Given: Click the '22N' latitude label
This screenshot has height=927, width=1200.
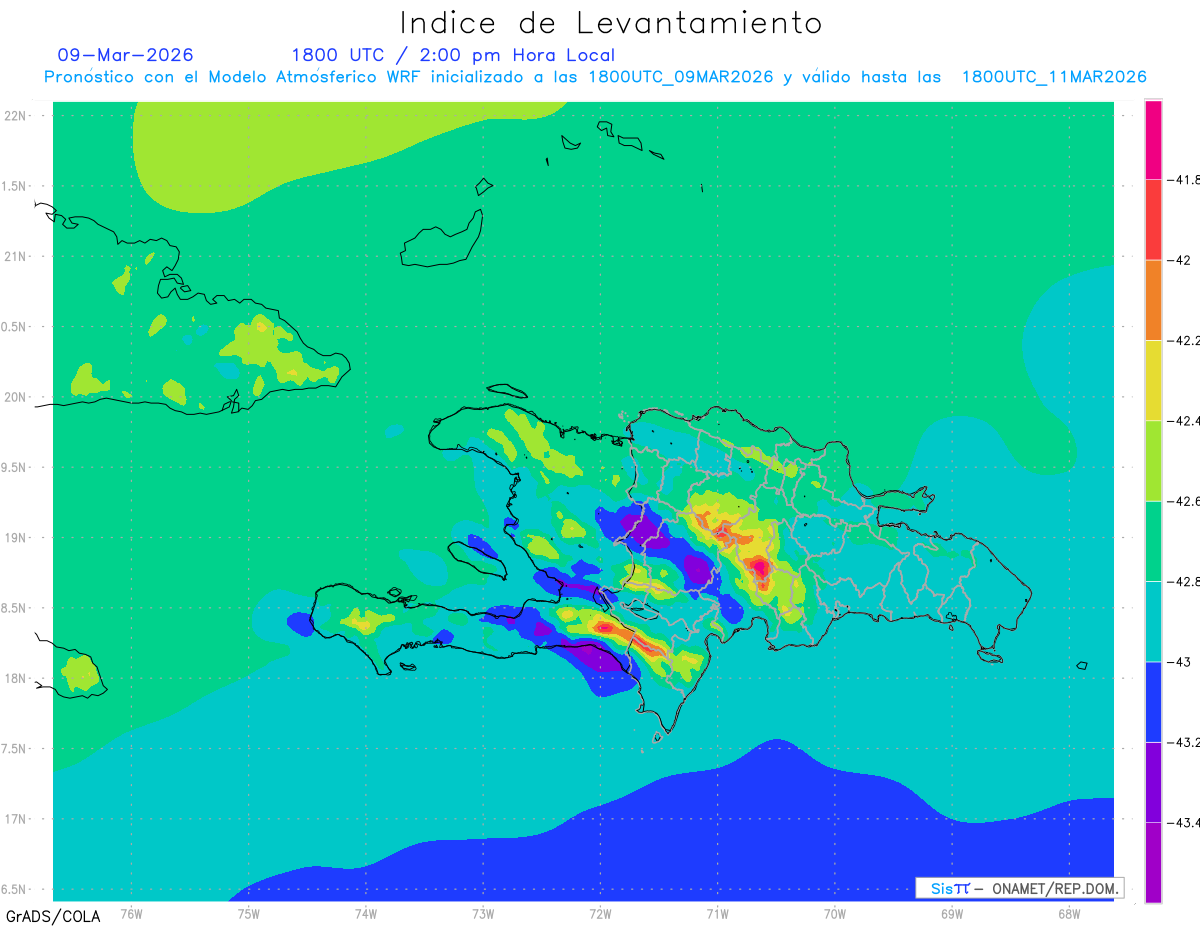Looking at the screenshot, I should (x=15, y=115).
